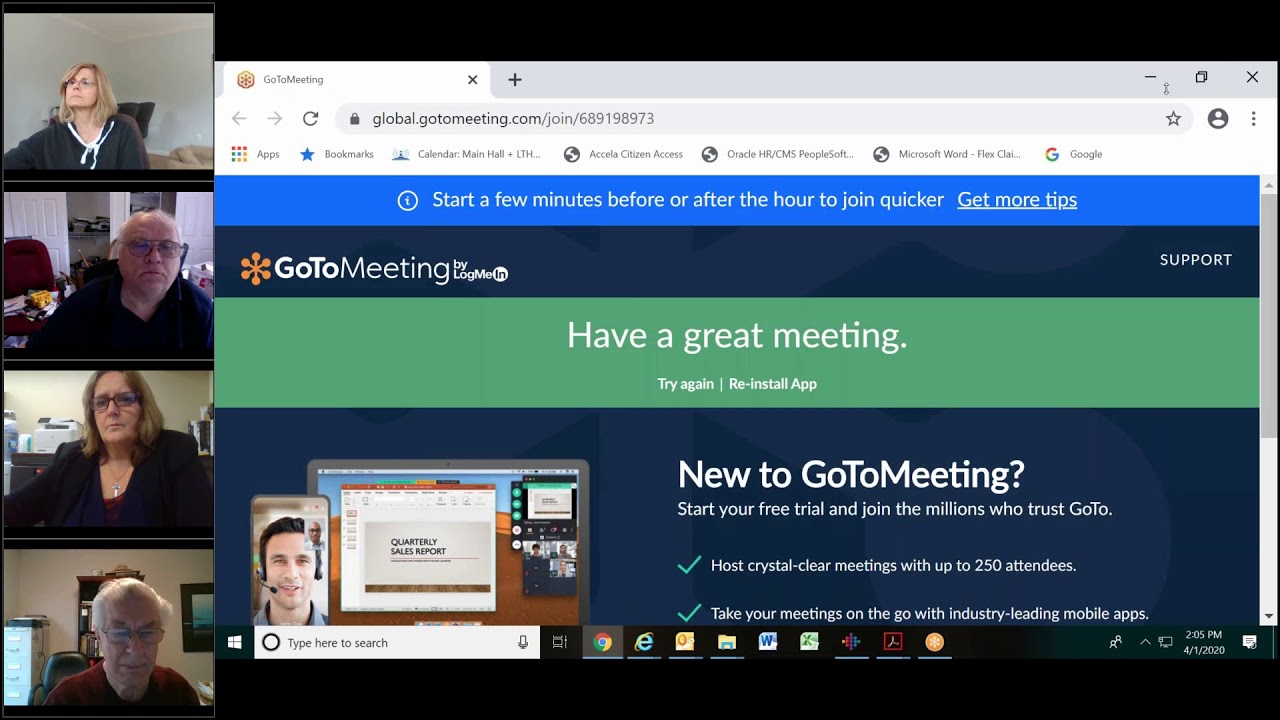This screenshot has height=720, width=1280.
Task: Open Microsoft Word - Flex Claim bookmark
Action: pyautogui.click(x=948, y=154)
